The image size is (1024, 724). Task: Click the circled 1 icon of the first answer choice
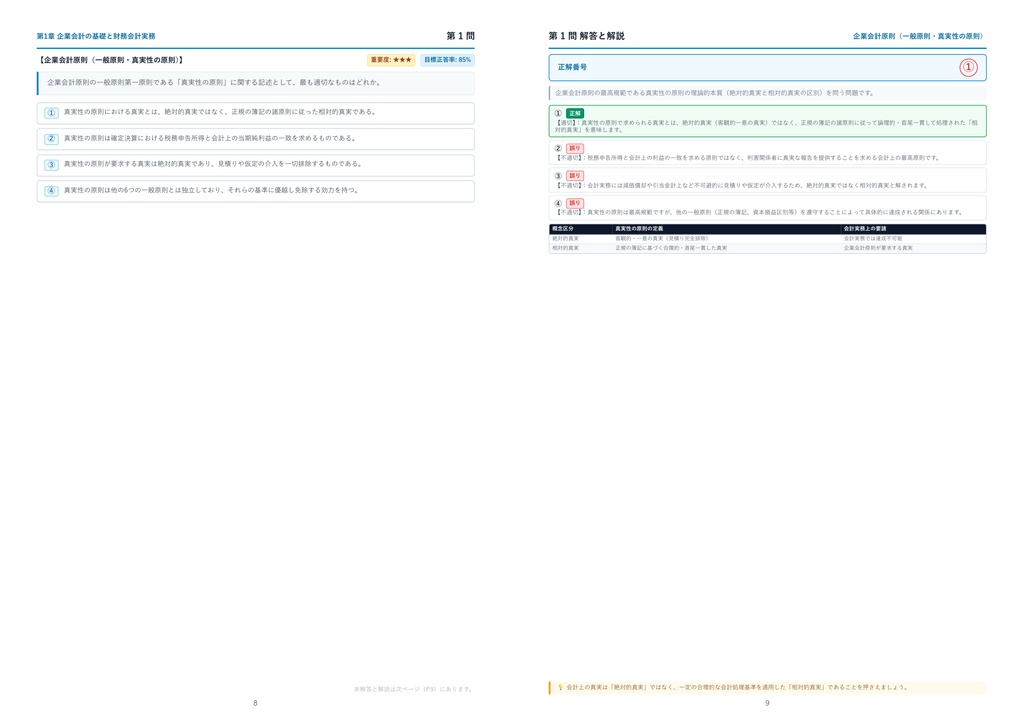click(x=51, y=113)
